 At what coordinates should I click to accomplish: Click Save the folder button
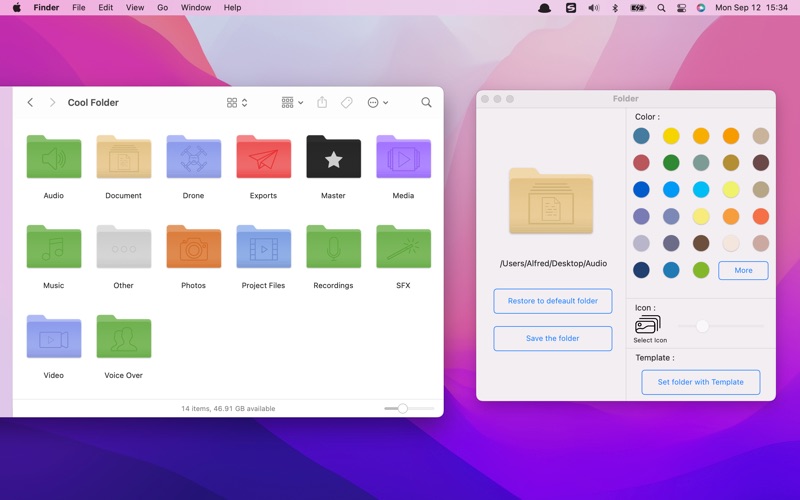point(553,338)
